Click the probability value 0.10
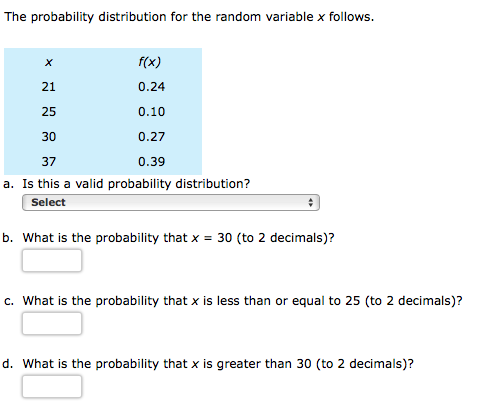The image size is (477, 402). tap(151, 112)
